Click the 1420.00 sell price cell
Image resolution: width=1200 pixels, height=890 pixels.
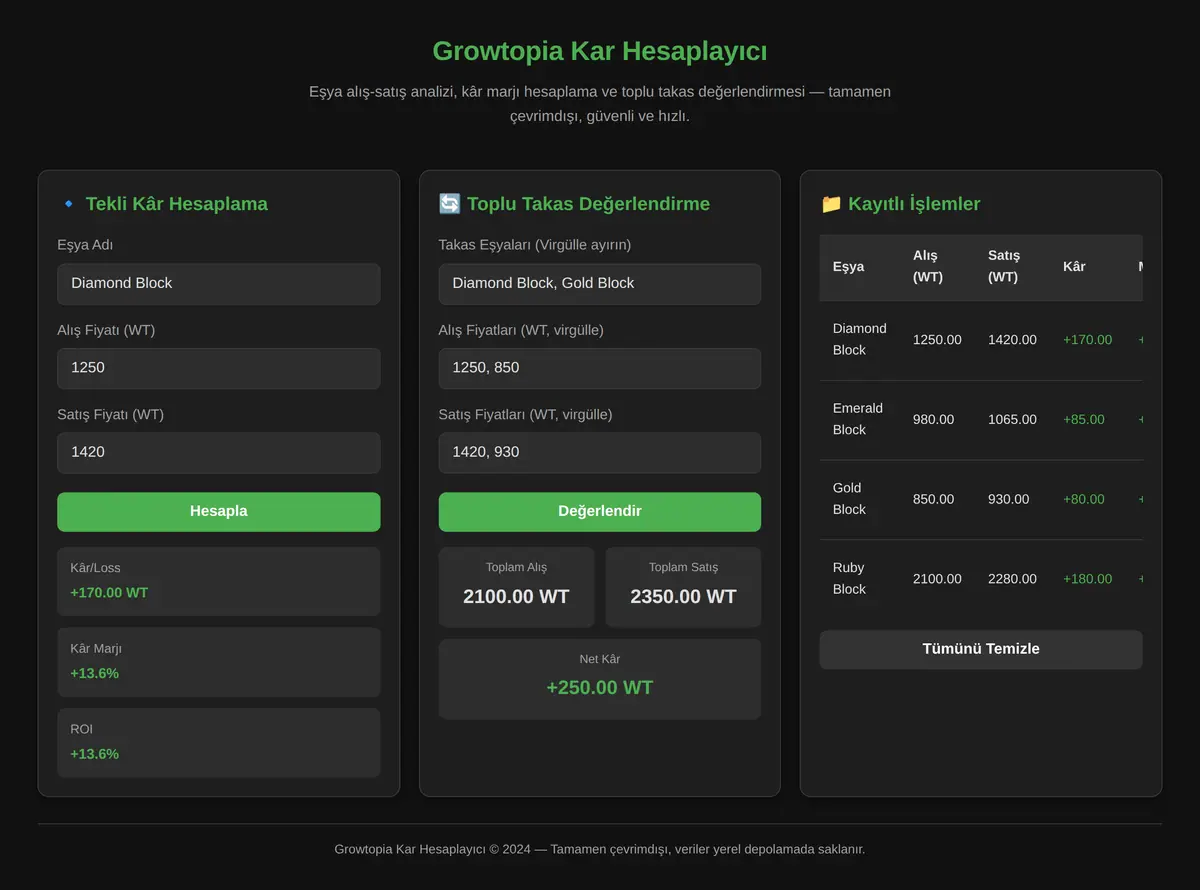click(x=1012, y=340)
